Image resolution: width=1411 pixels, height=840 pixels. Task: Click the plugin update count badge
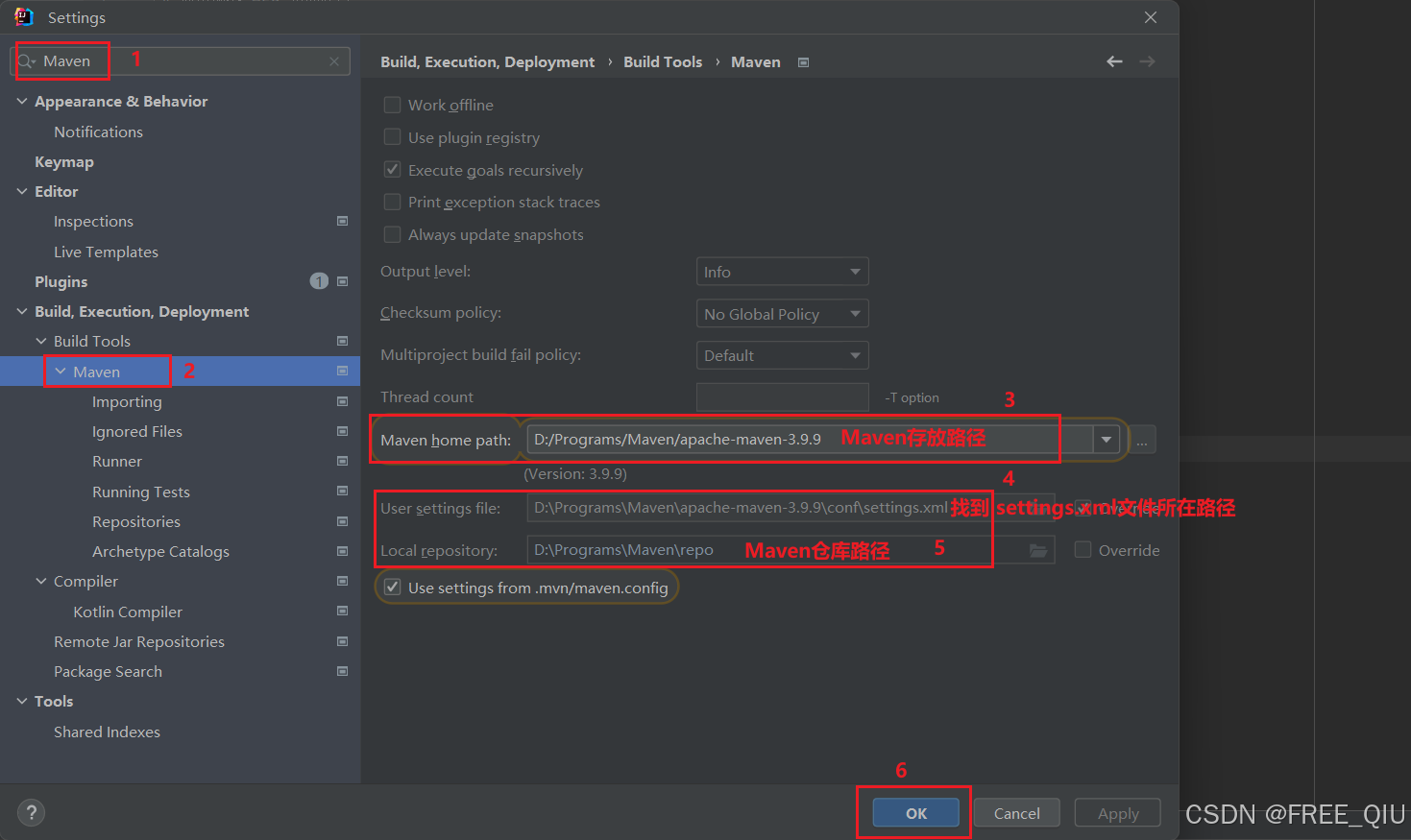click(x=319, y=281)
